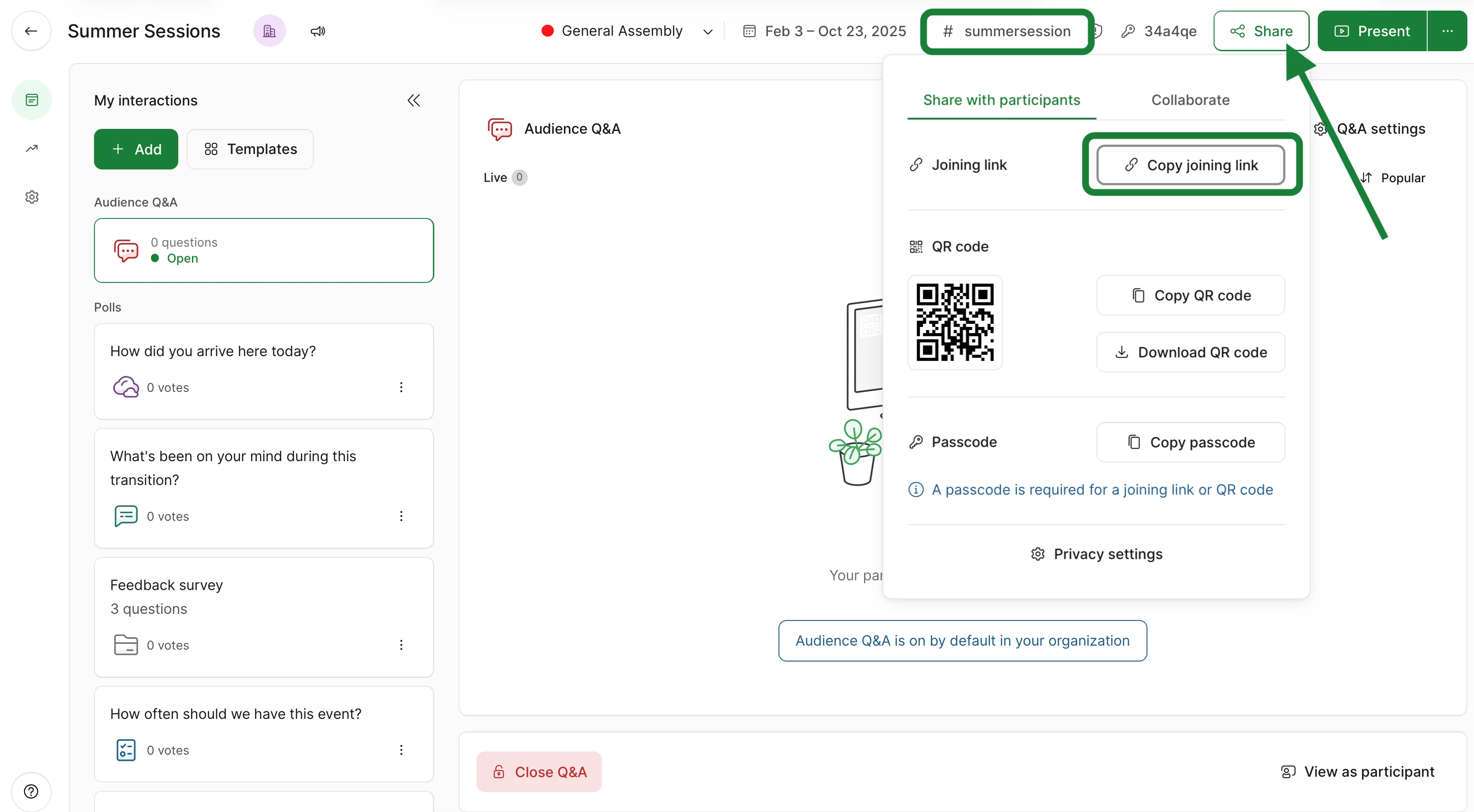Image resolution: width=1474 pixels, height=812 pixels.
Task: Click Download QR code button
Action: click(x=1190, y=353)
